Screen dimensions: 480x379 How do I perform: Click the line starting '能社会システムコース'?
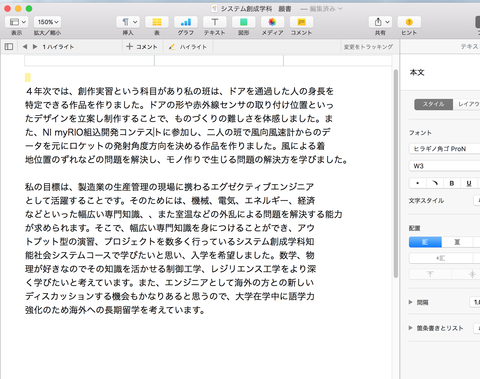tap(170, 255)
